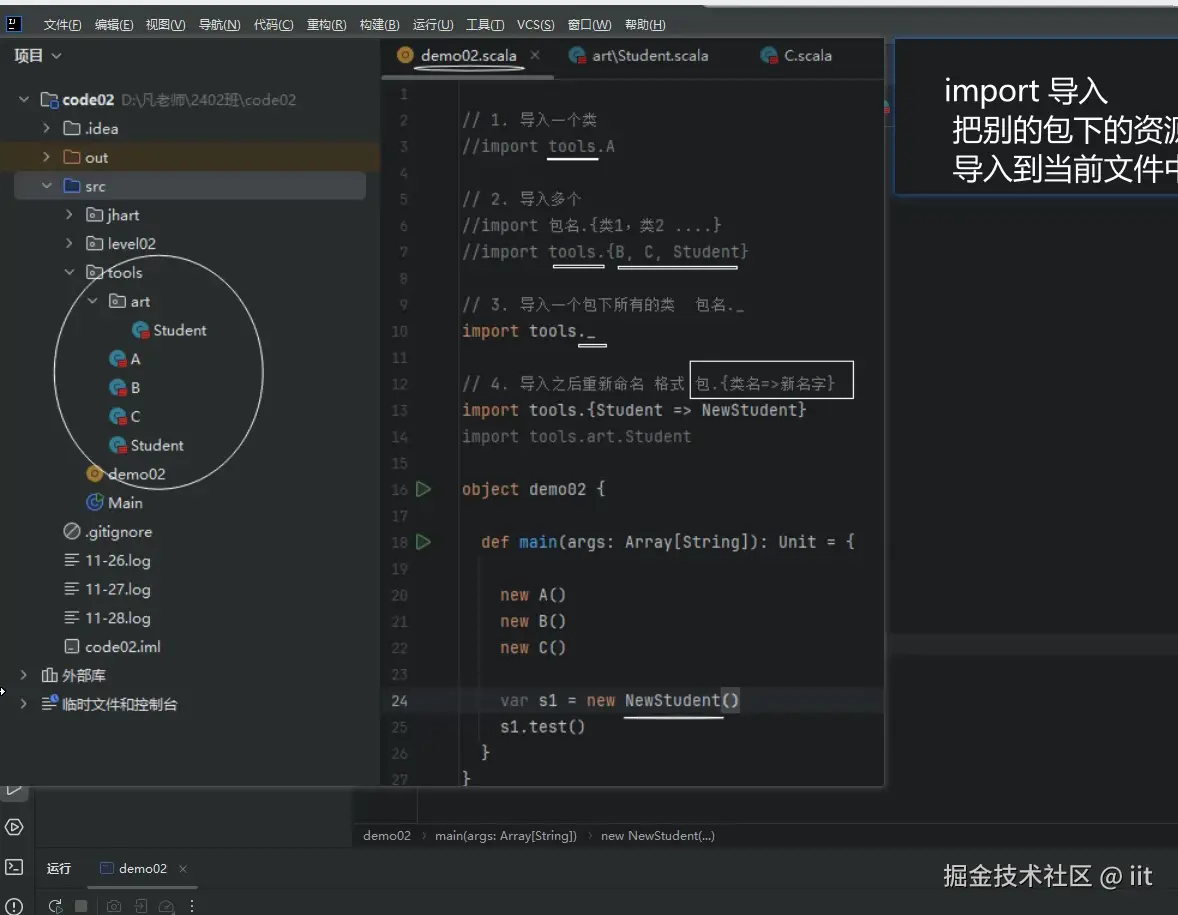Screen dimensions: 1178x915
Task: Select the jhart package row
Action: [189, 215]
